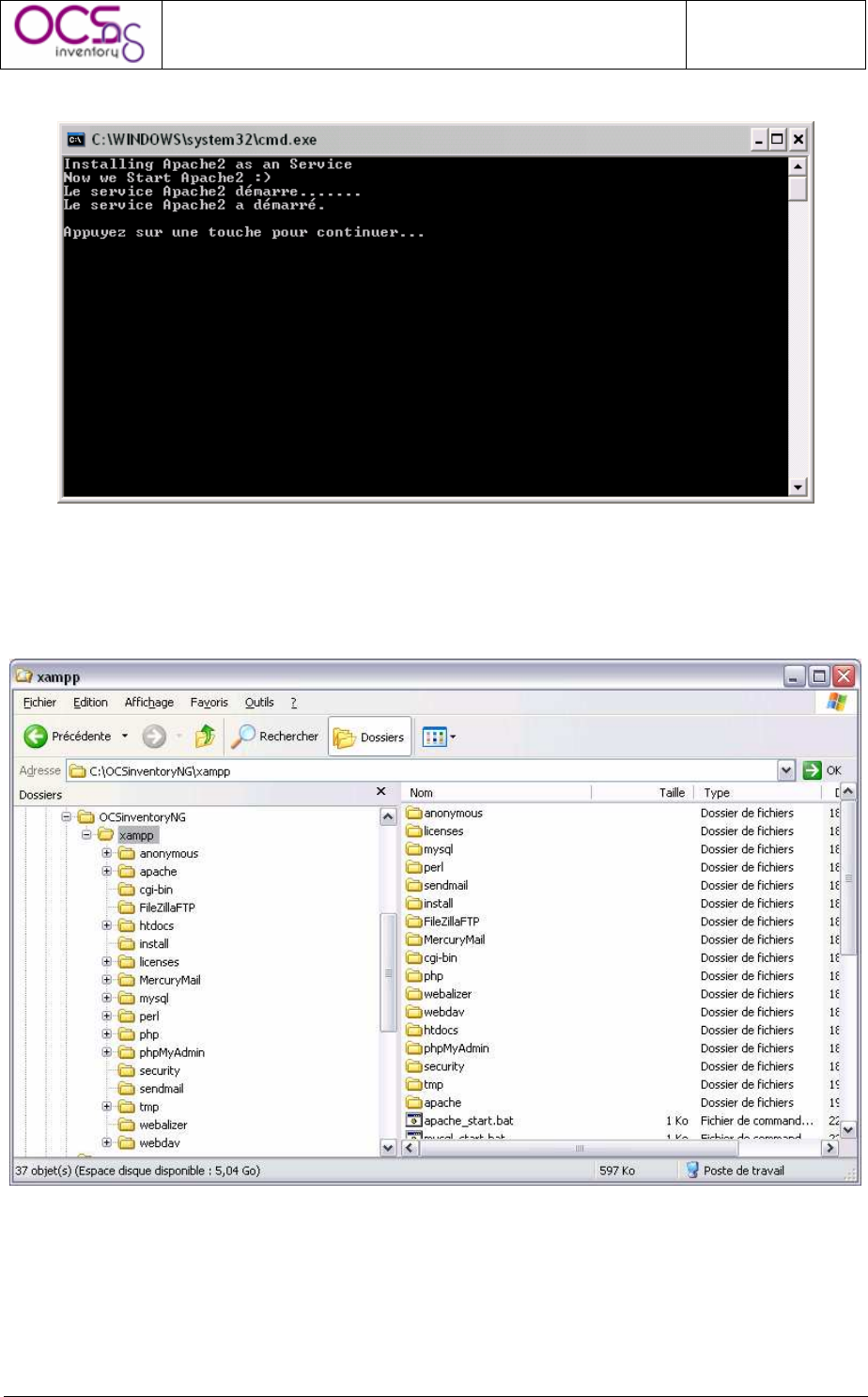Click the cmd.exe title bar system icon

[75, 140]
